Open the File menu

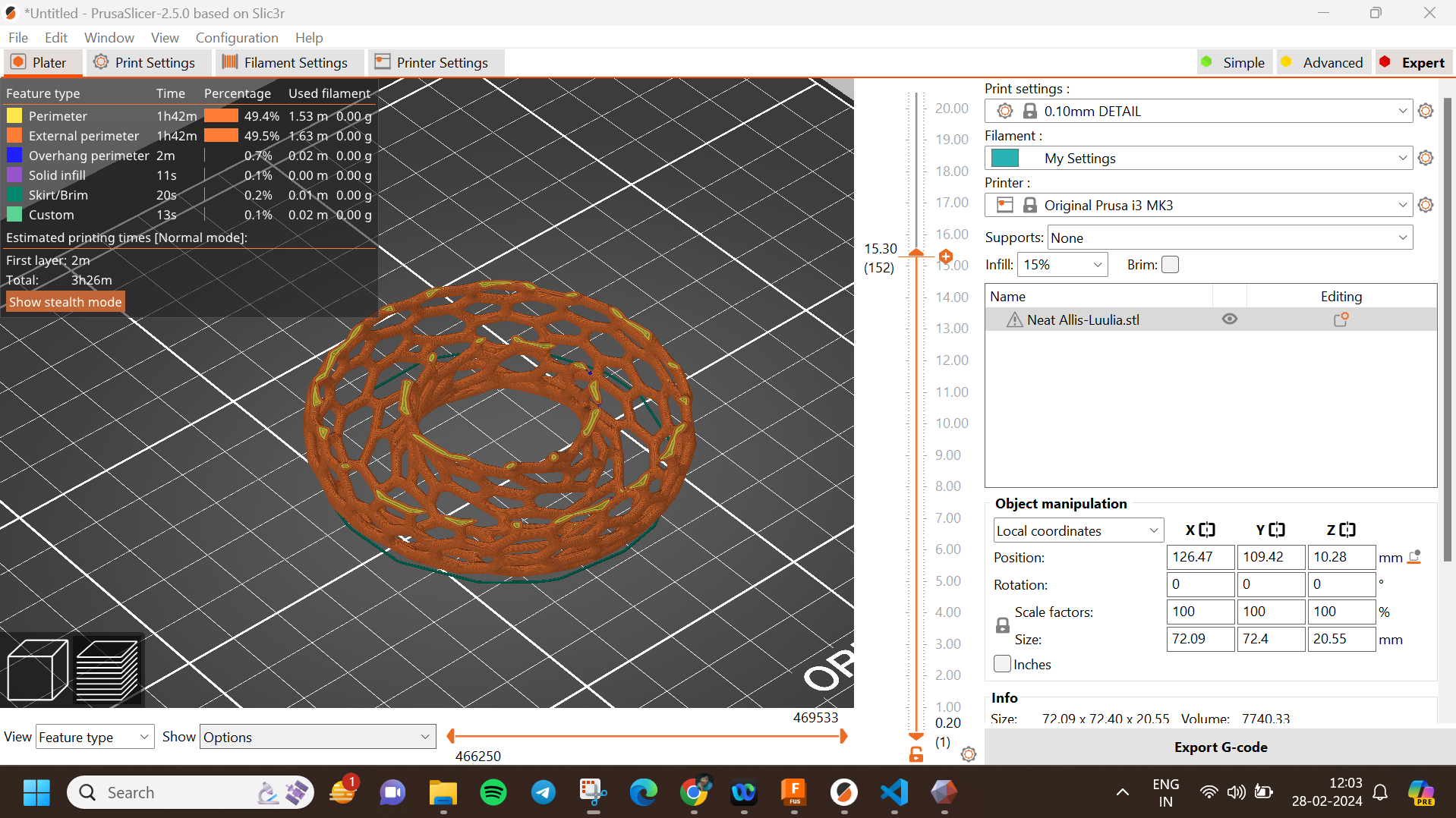pyautogui.click(x=18, y=37)
